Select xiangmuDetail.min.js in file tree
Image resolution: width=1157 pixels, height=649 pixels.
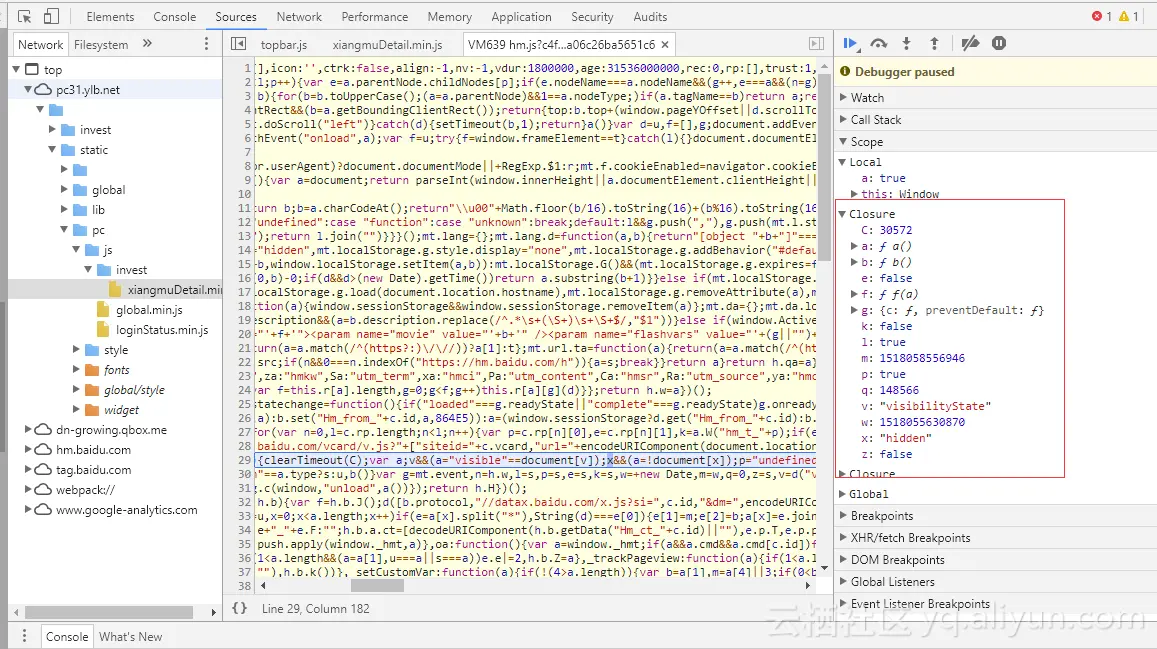tap(174, 290)
